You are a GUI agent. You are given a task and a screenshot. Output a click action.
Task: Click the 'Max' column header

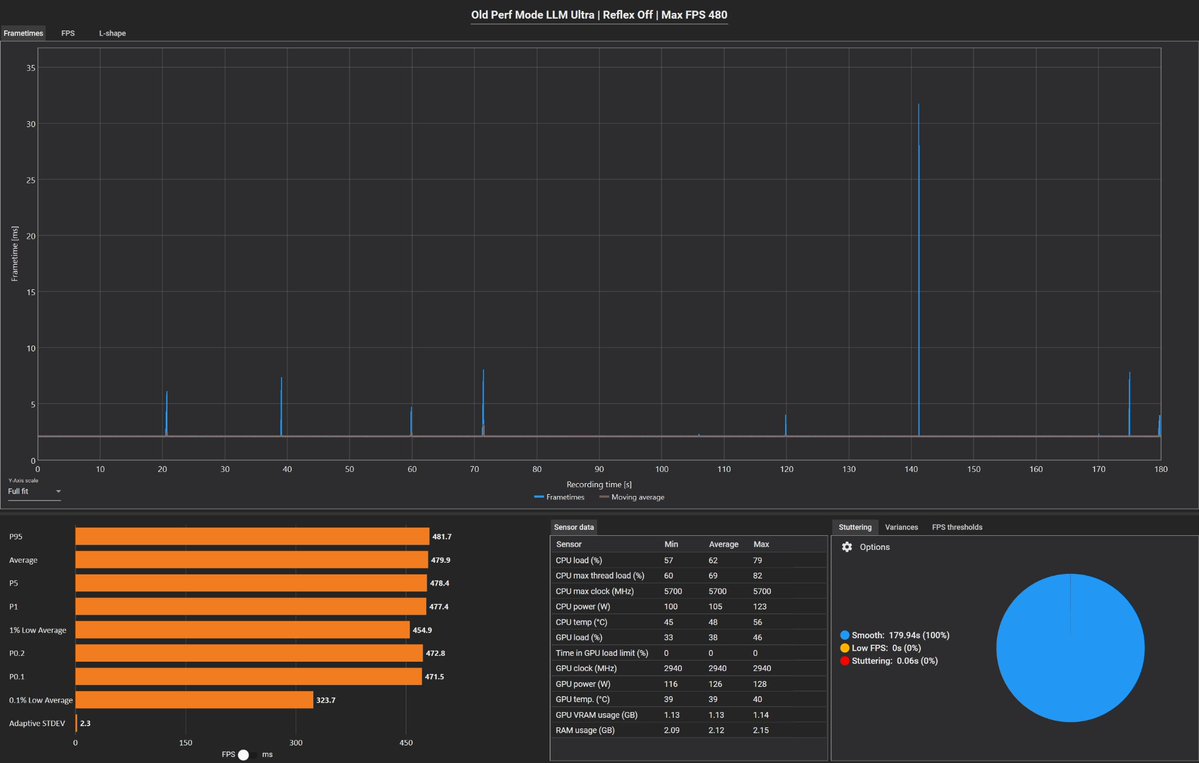pyautogui.click(x=761, y=544)
